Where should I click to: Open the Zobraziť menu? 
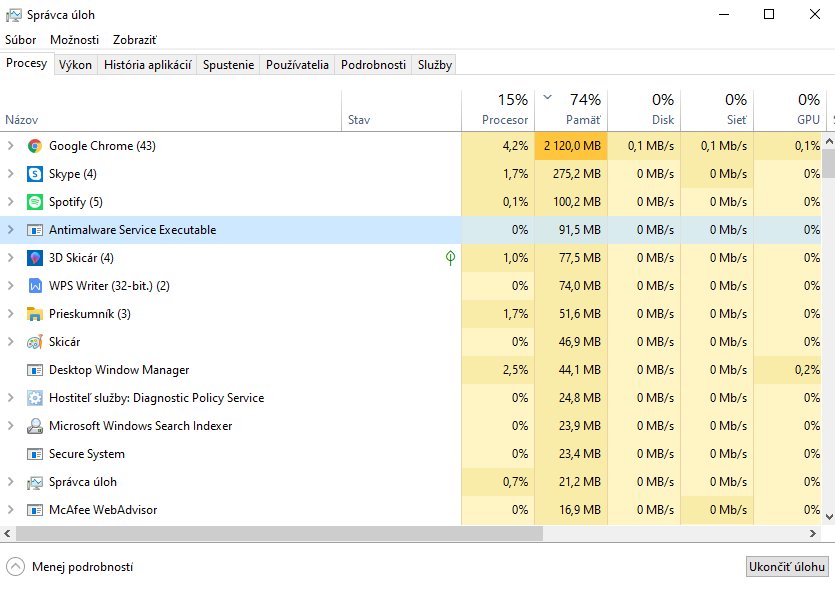coord(135,40)
